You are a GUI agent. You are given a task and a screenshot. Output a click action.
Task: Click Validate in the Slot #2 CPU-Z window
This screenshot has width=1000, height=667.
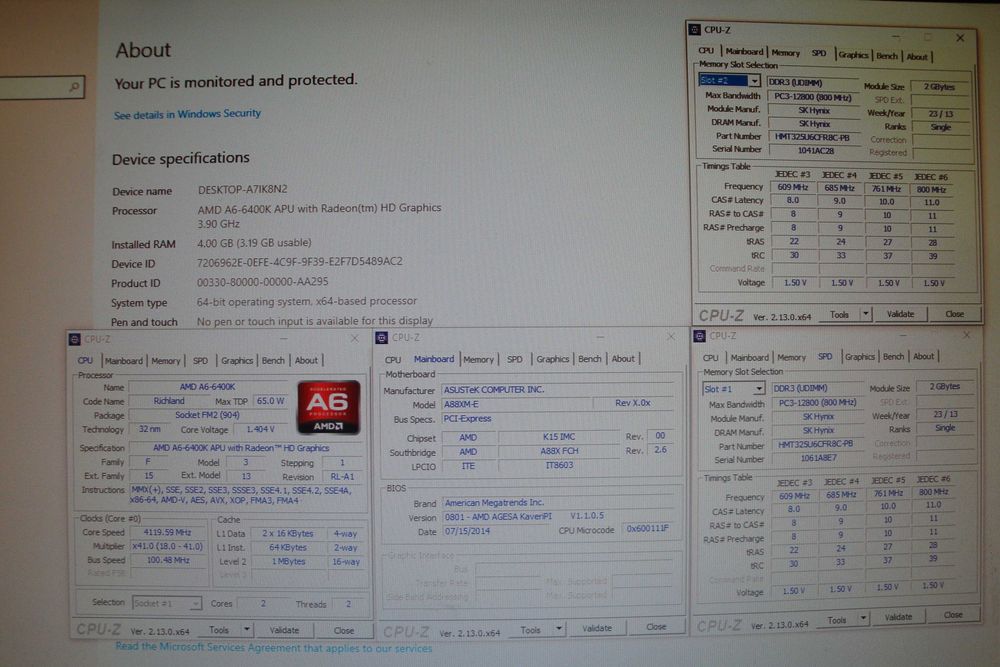pos(900,314)
